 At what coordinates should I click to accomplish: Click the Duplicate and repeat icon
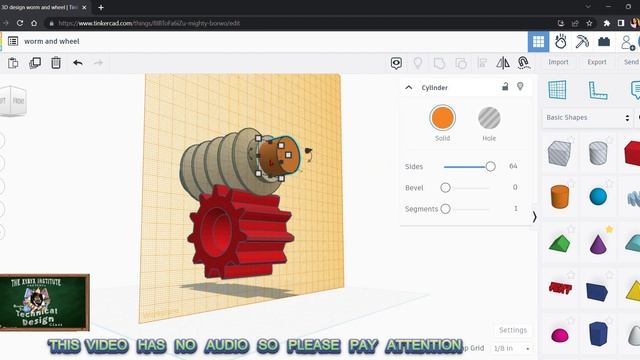tap(35, 63)
